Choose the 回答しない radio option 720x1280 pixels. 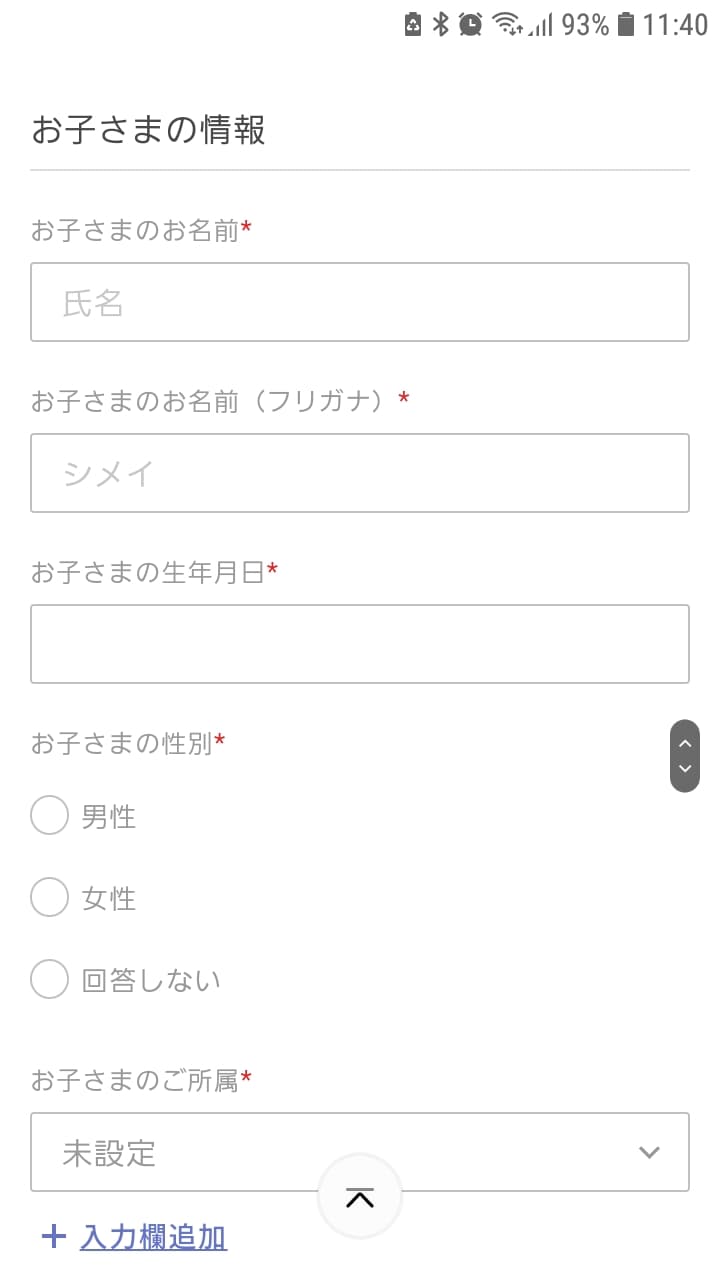(50, 979)
